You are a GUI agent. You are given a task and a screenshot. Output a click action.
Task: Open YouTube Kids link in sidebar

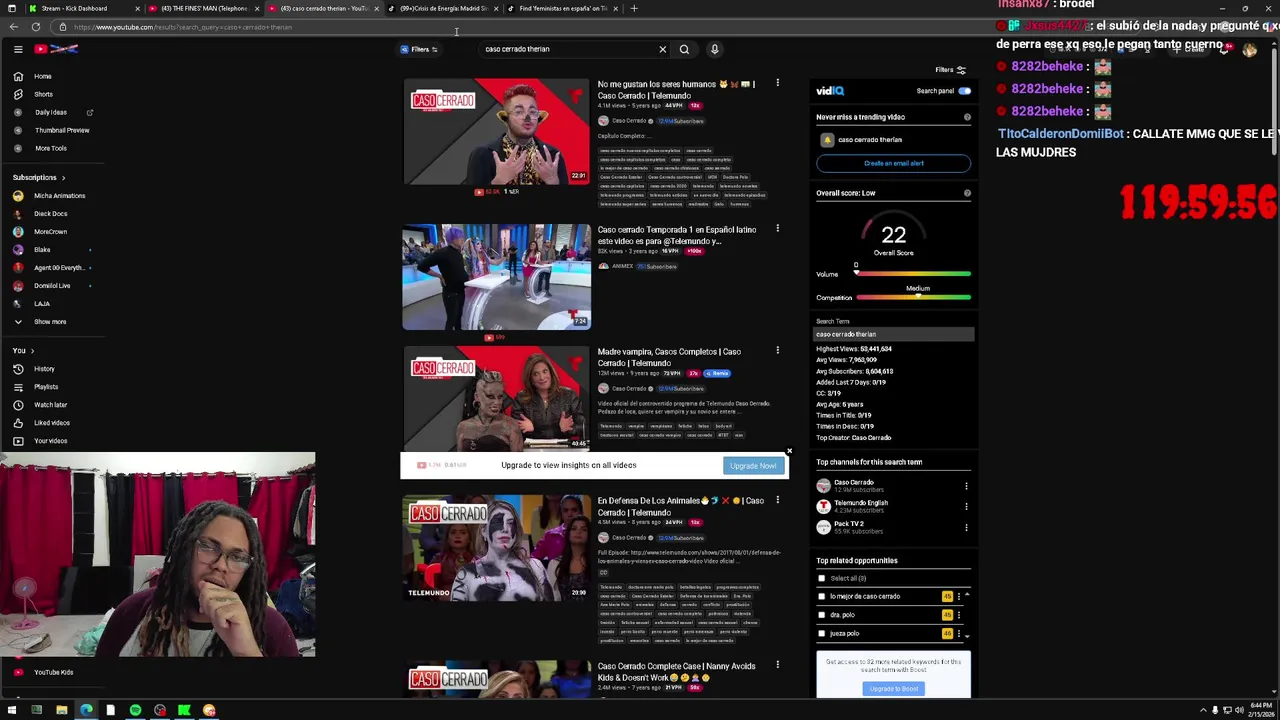[x=53, y=672]
